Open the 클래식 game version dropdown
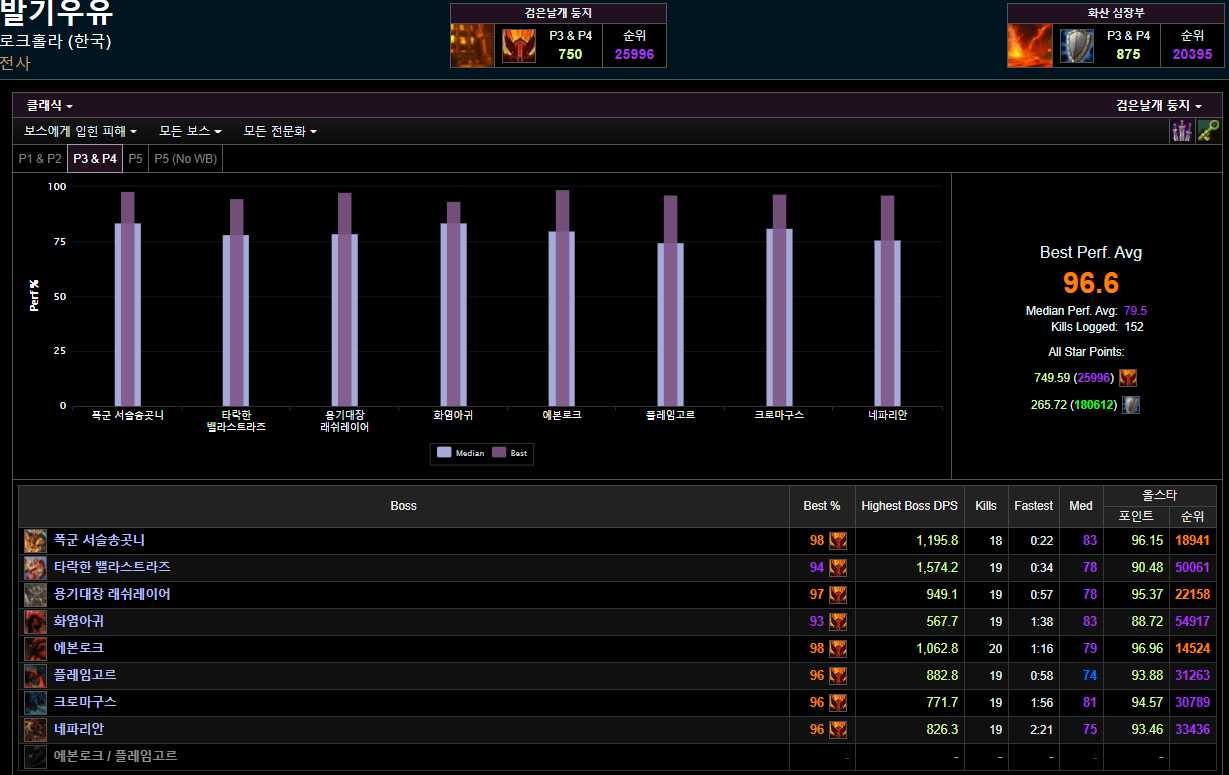The image size is (1229, 775). (x=50, y=105)
